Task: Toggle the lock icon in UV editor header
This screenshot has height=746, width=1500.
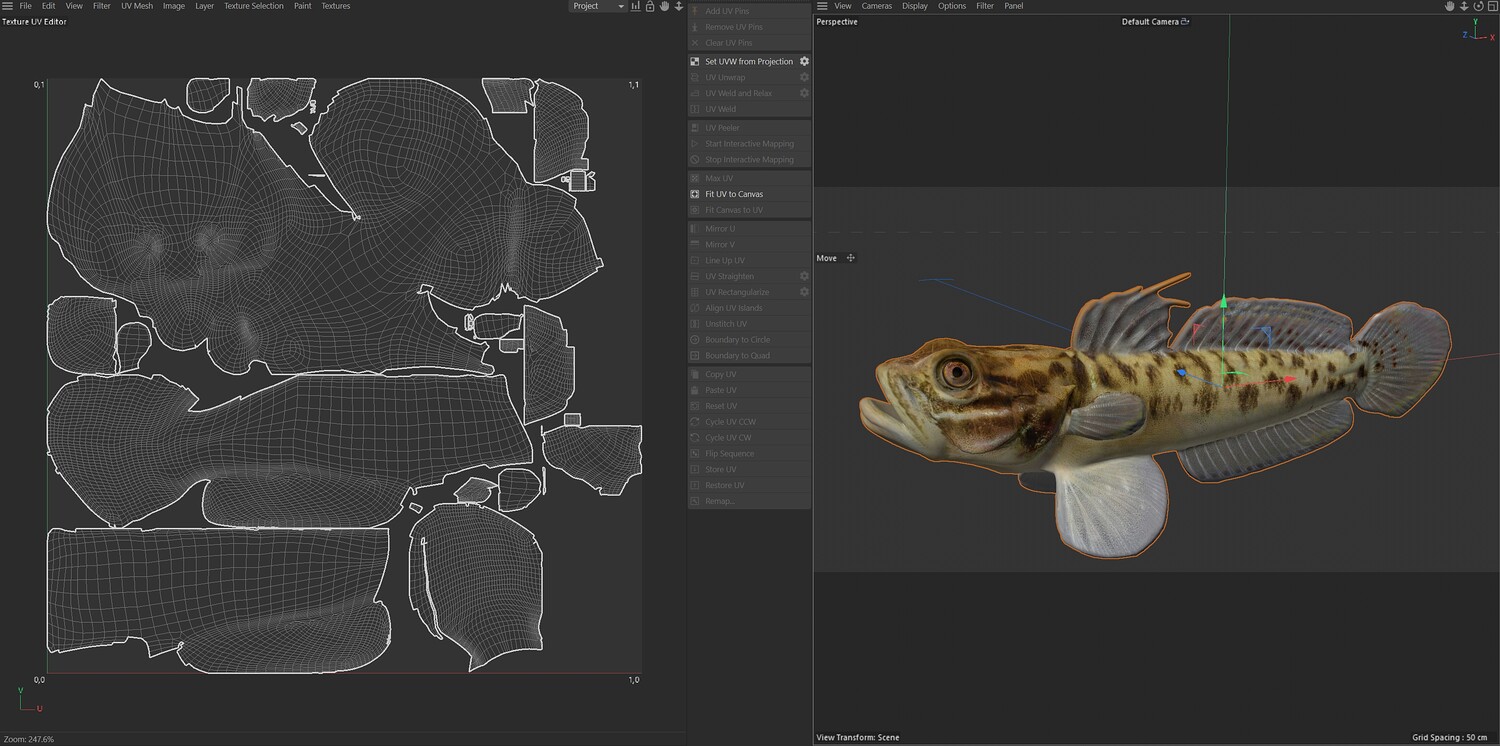Action: coord(650,6)
